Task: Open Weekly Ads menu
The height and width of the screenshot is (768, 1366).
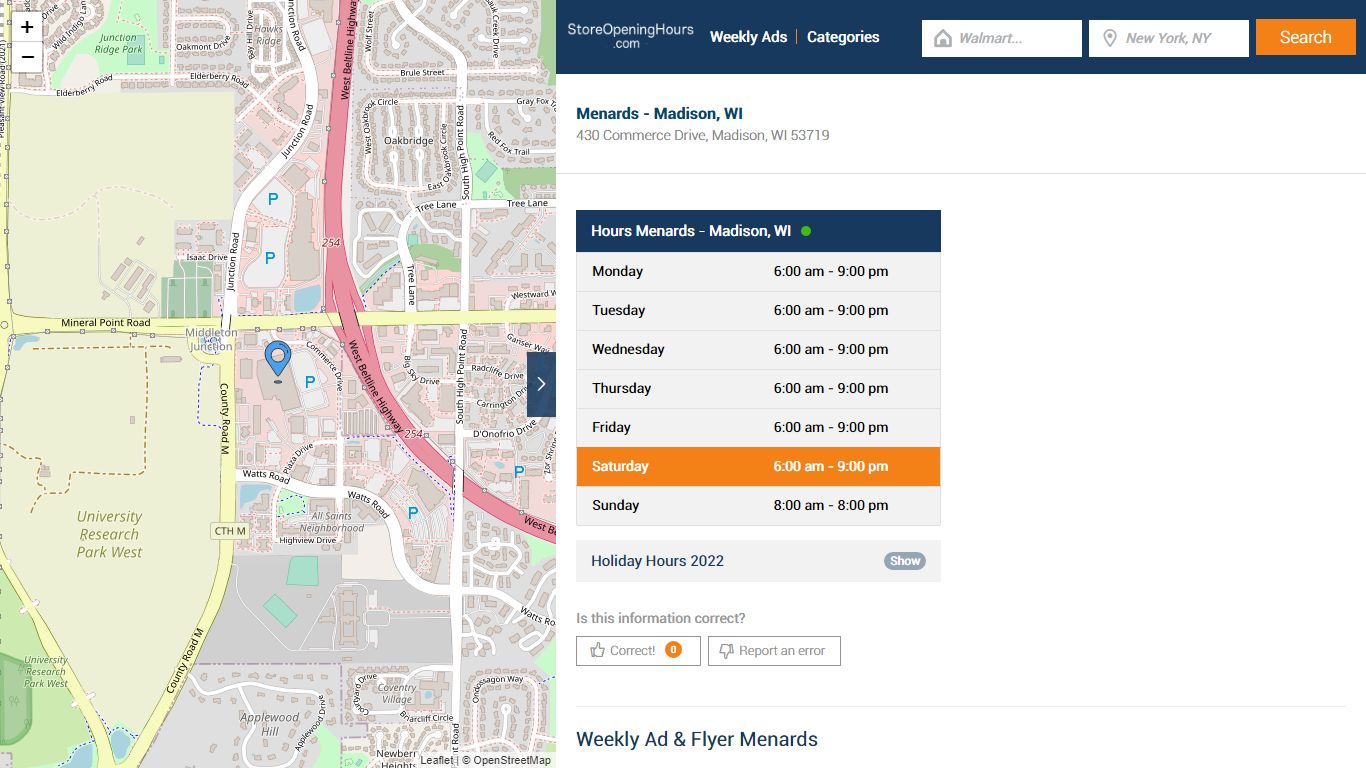Action: [748, 37]
